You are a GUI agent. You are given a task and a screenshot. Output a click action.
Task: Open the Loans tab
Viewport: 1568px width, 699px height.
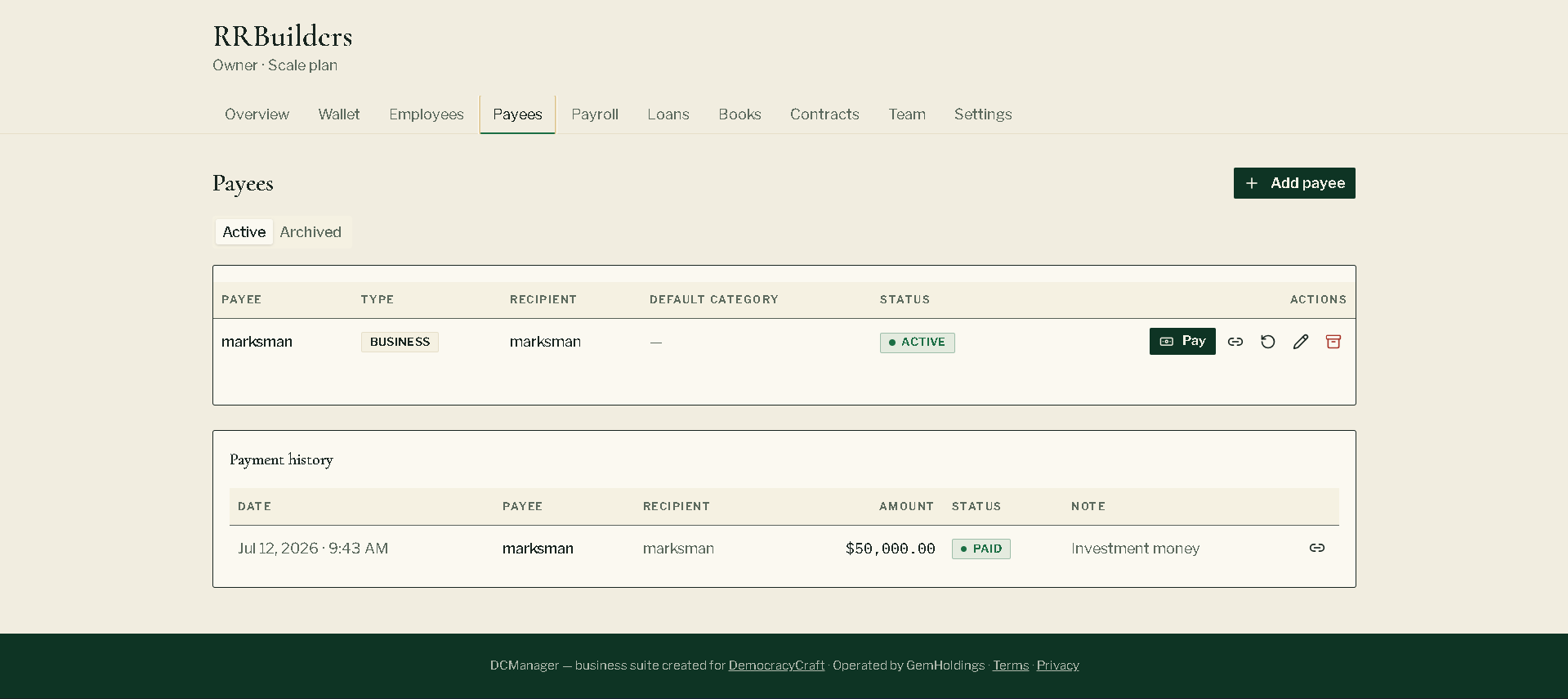[x=668, y=114]
